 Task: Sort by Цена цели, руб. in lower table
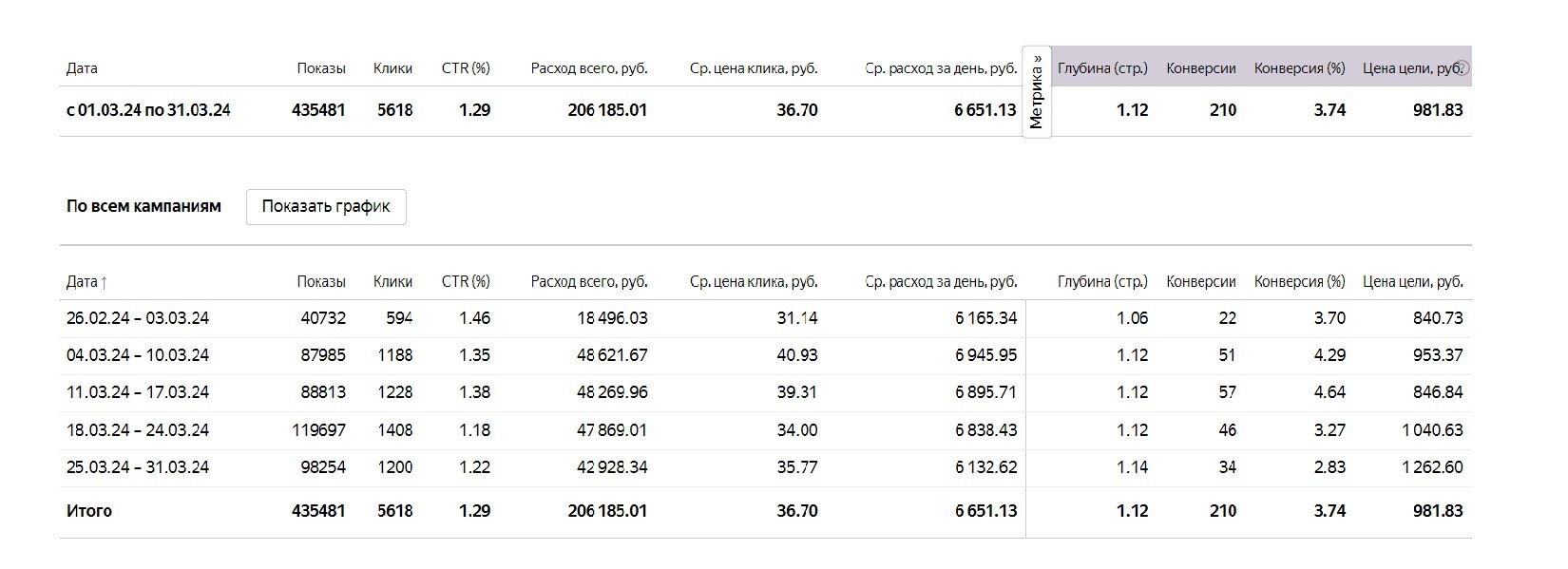tap(1413, 282)
